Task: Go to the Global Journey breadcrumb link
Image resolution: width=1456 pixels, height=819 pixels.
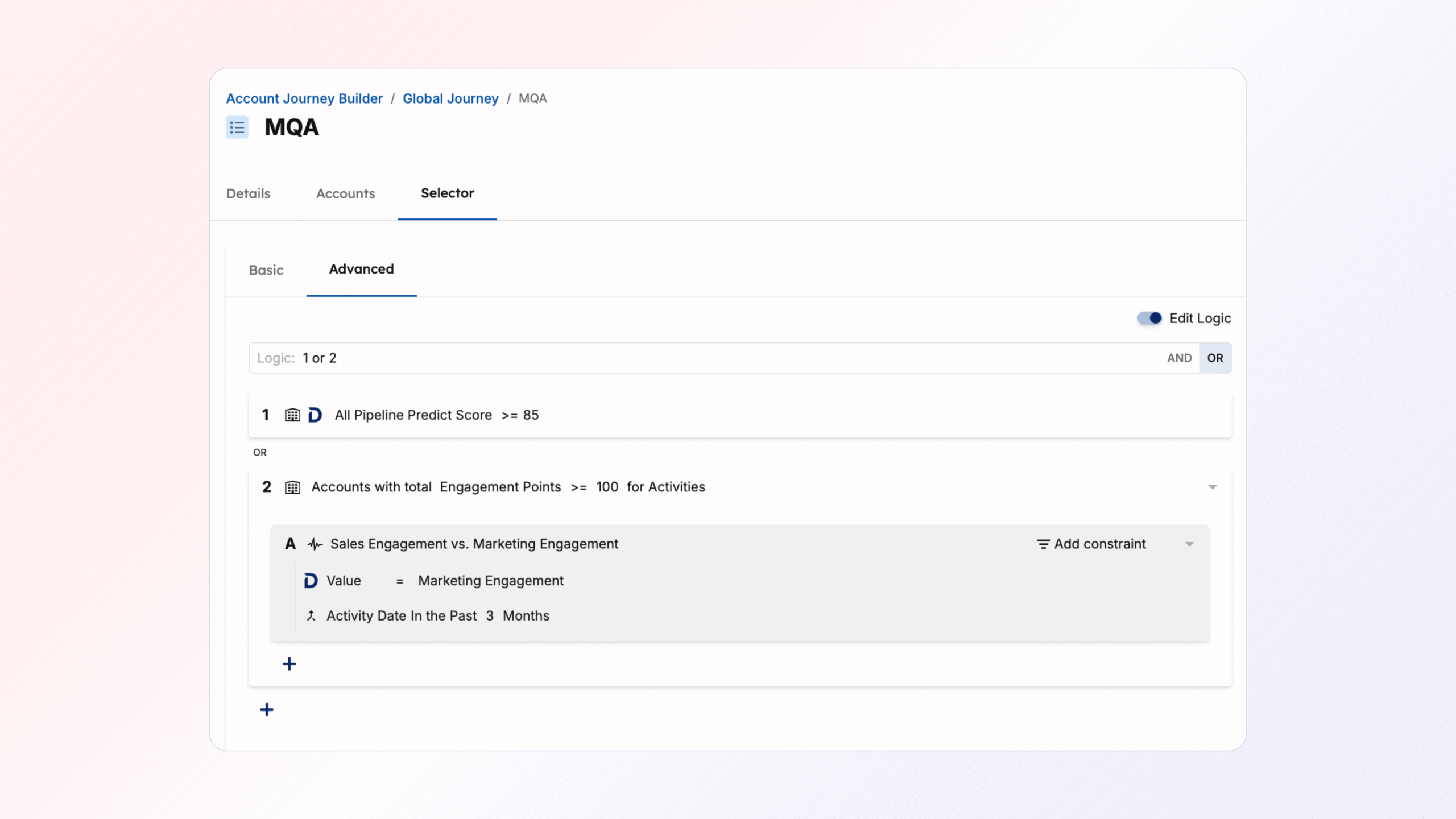Action: pyautogui.click(x=450, y=98)
